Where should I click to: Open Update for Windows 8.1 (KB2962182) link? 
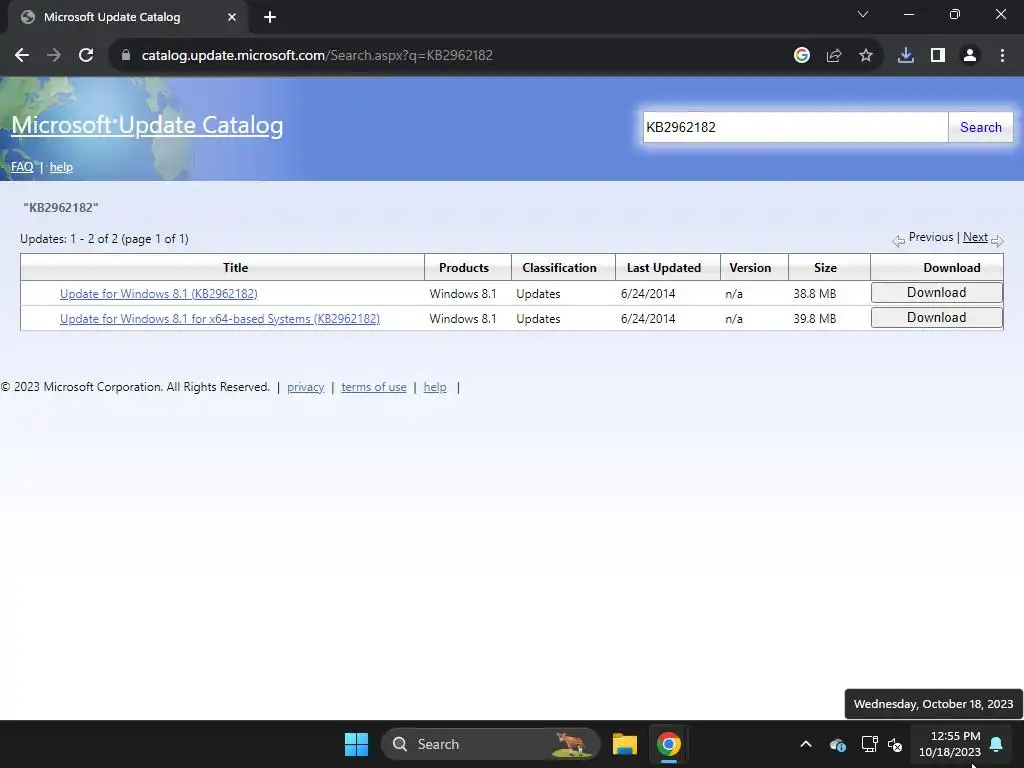click(159, 294)
